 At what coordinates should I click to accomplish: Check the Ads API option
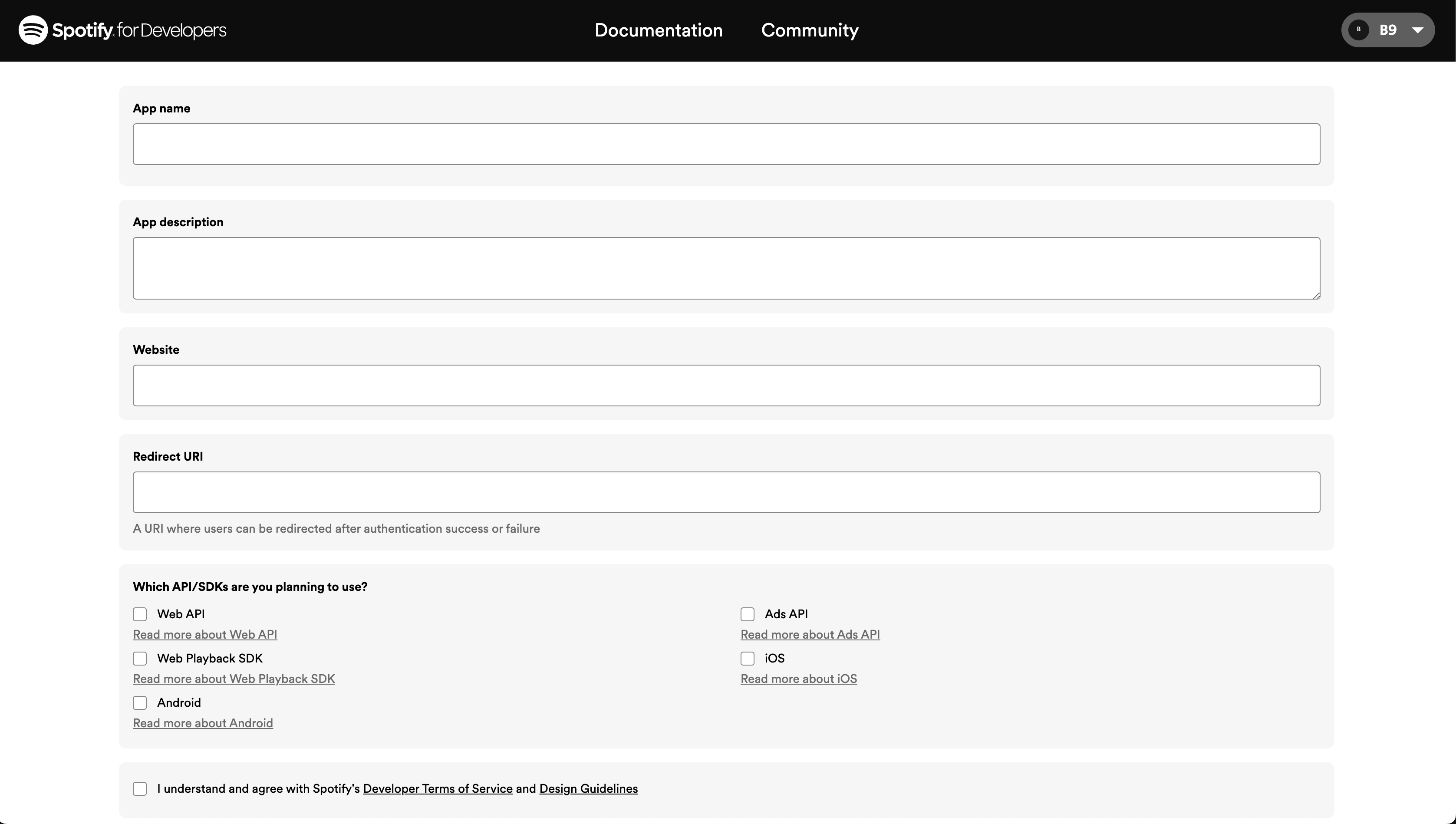748,614
